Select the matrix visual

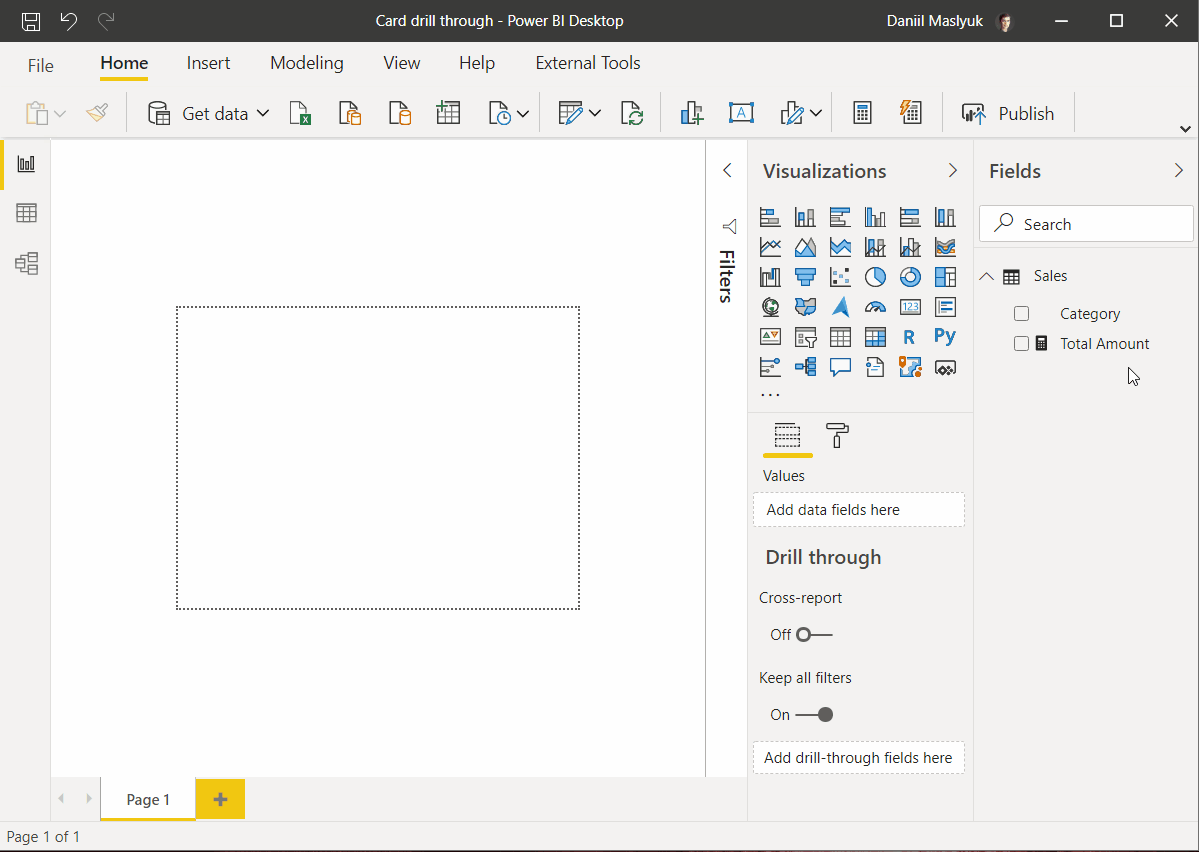click(876, 337)
